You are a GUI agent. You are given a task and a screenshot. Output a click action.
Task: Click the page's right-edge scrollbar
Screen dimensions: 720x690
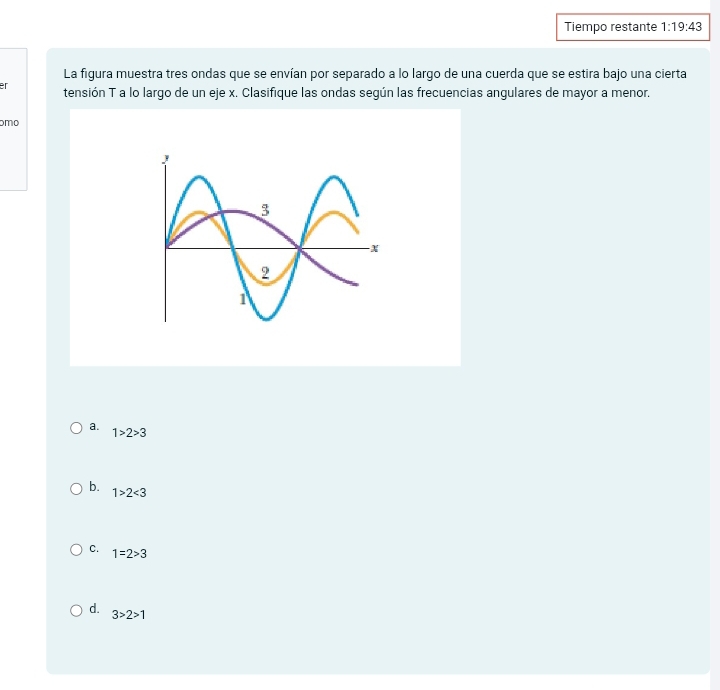[x=715, y=345]
